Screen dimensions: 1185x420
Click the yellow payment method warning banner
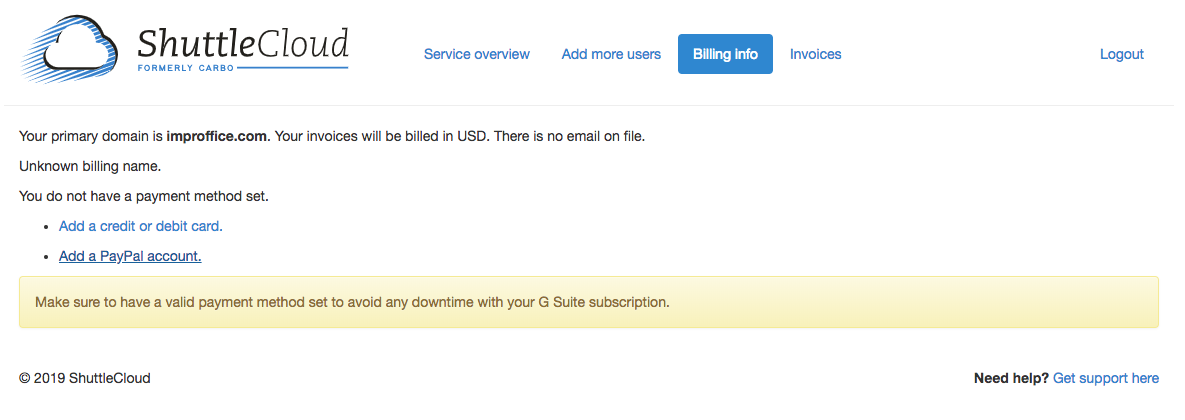coord(589,302)
